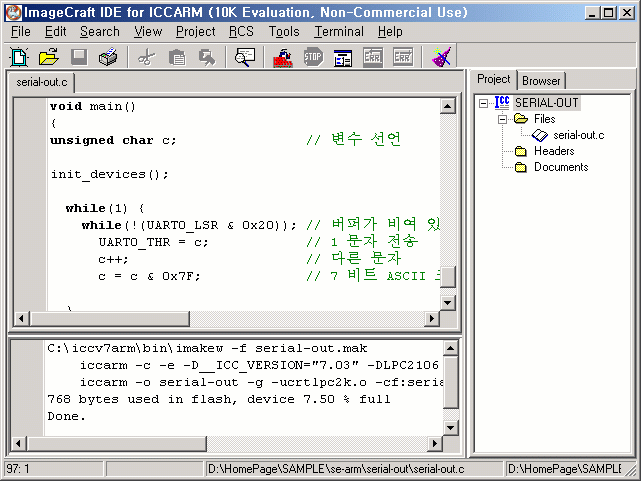Select the Documents label in tree
The width and height of the screenshot is (641, 481).
coord(561,167)
